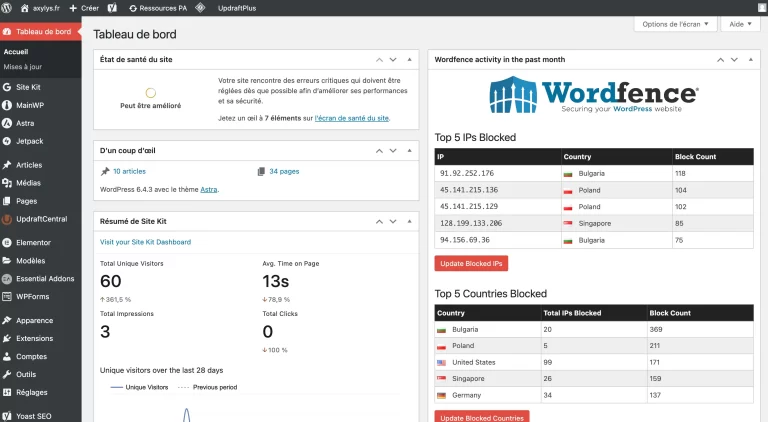Click the diamond icon in admin bar
Image resolution: width=768 pixels, height=422 pixels.
200,8
